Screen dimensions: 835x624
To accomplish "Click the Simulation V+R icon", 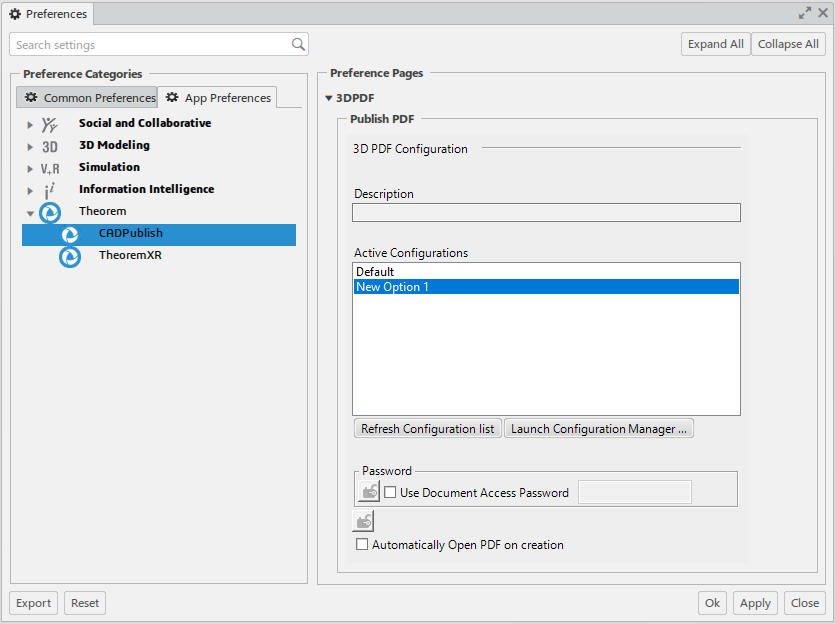I will click(x=50, y=169).
